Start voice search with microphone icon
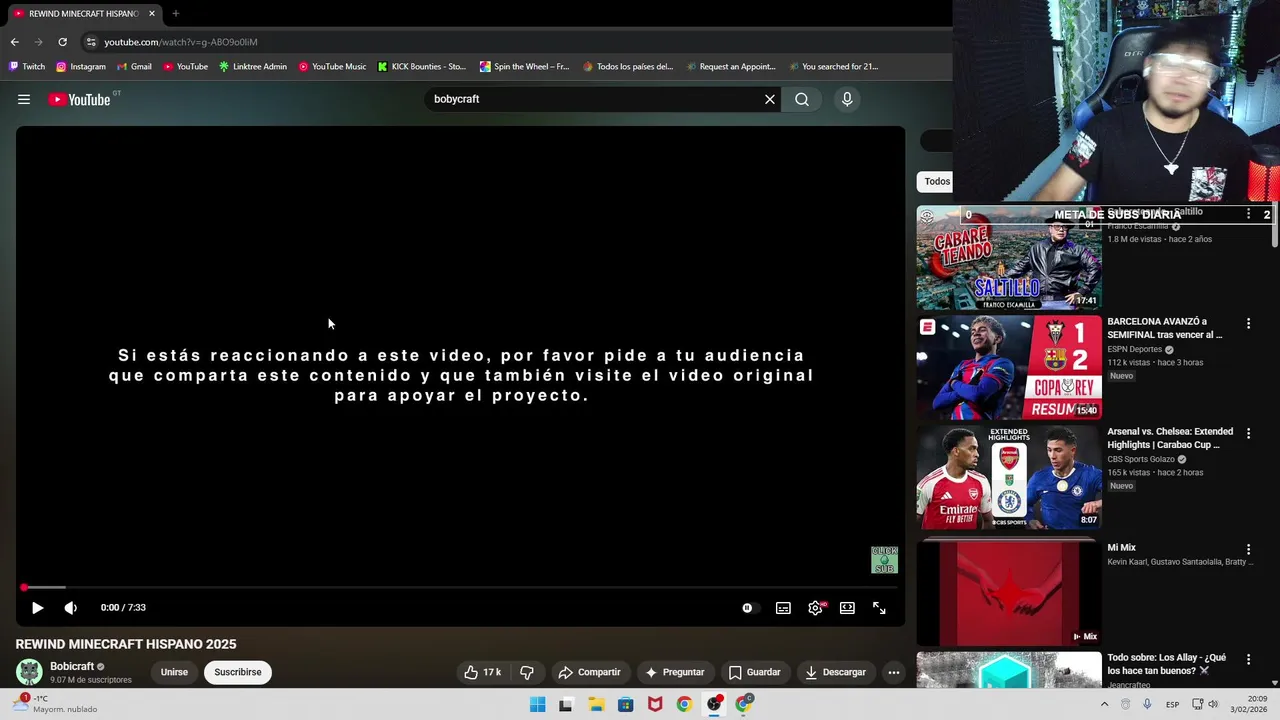Viewport: 1280px width, 720px height. click(847, 99)
